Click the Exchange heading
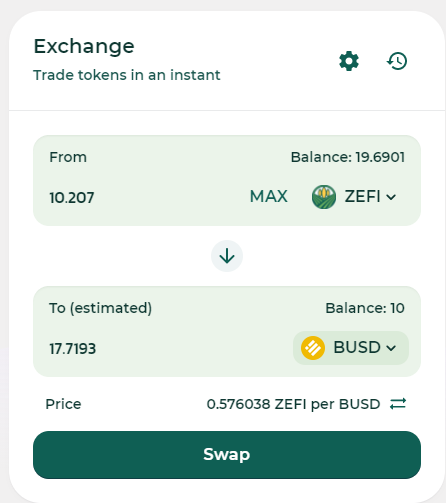The height and width of the screenshot is (503, 446). coord(84,46)
